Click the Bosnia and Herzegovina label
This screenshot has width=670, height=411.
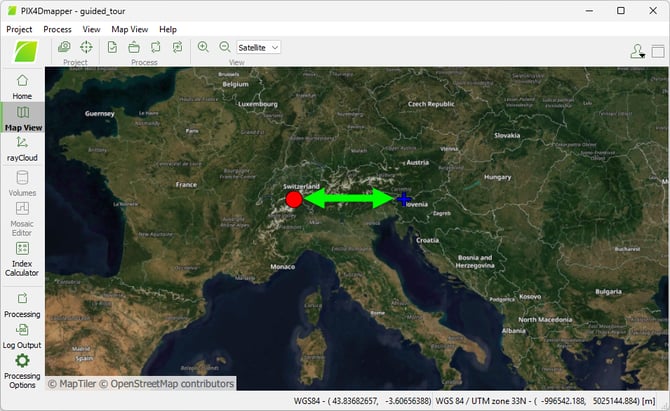475,261
